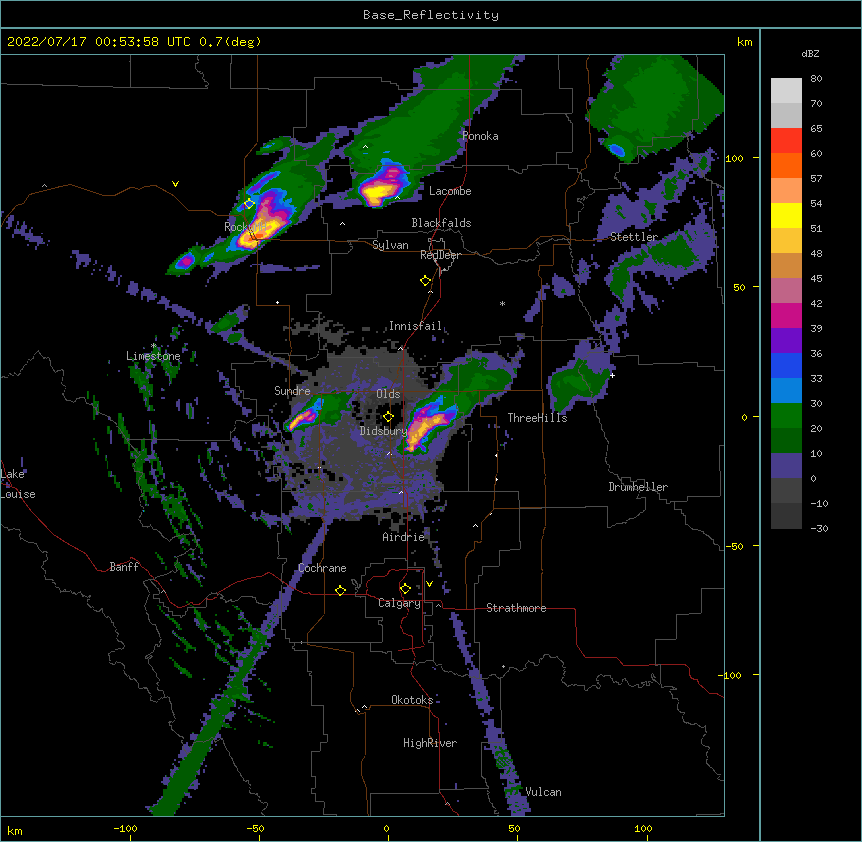Screen dimensions: 862x842
Task: Click the vertical axis -50 tick label
Action: (x=734, y=546)
